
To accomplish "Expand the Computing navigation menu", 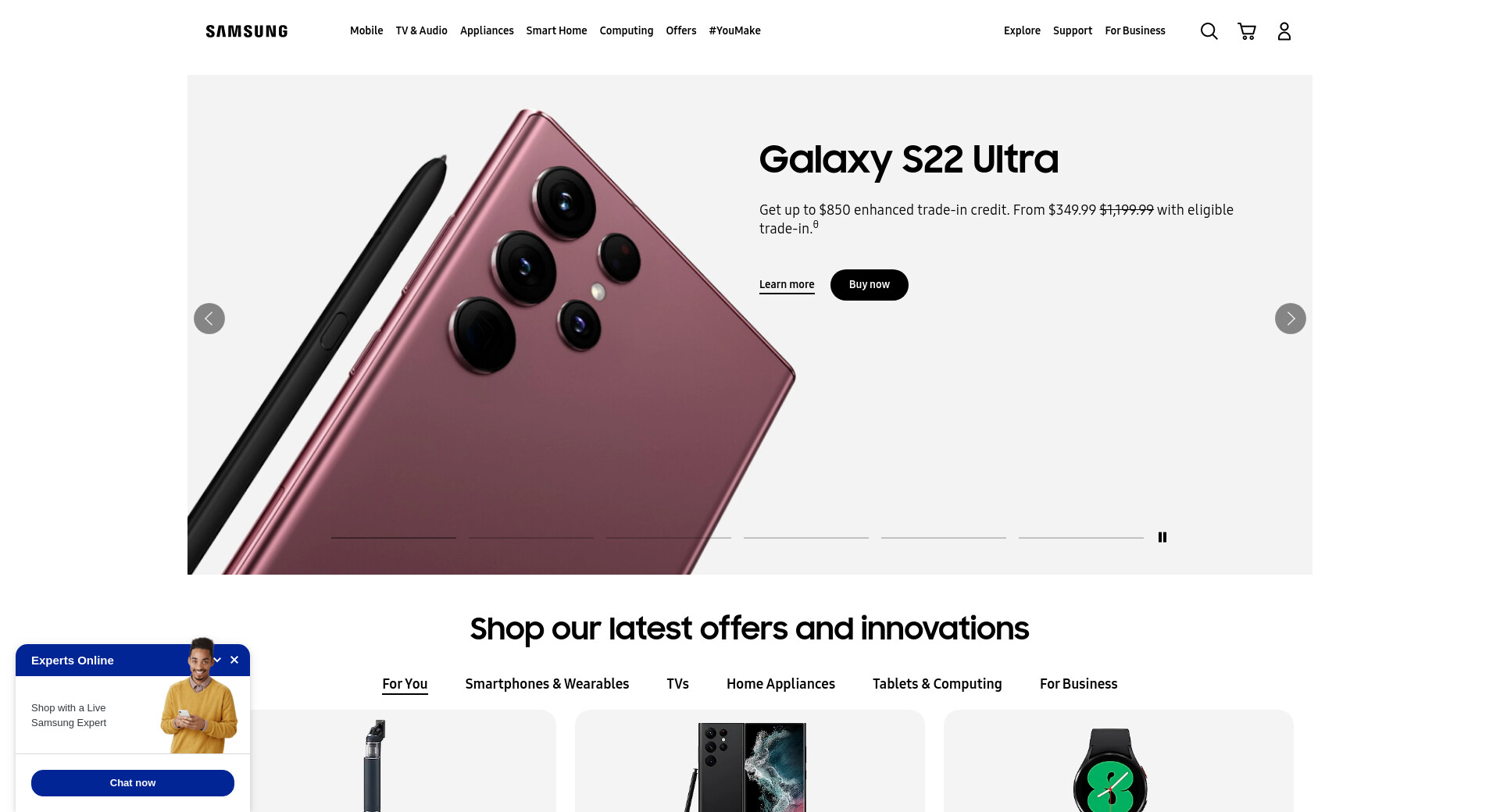I will click(626, 30).
